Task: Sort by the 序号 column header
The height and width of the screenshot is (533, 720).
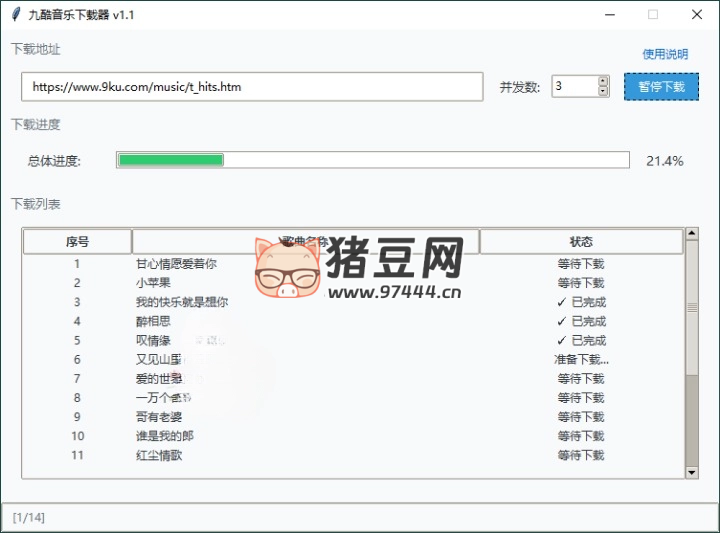Action: coord(77,241)
